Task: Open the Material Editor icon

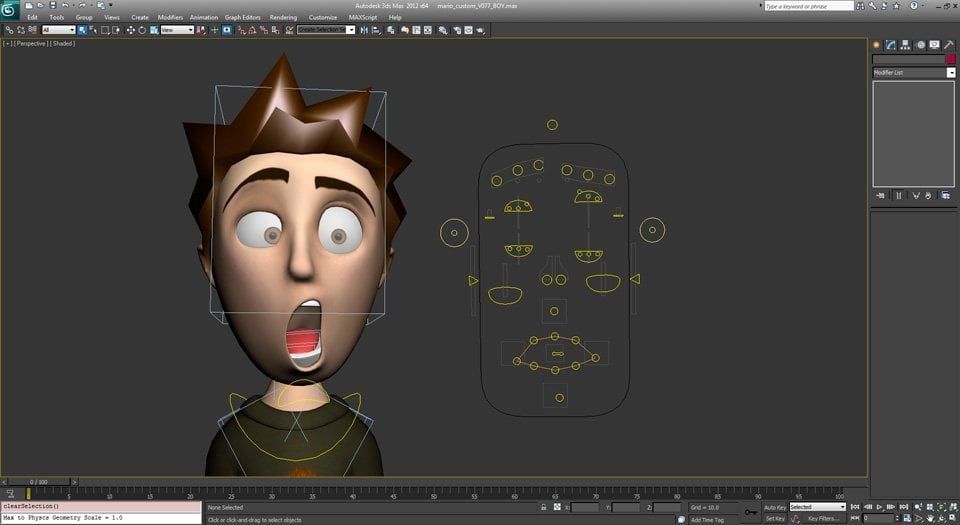Action: pos(443,30)
